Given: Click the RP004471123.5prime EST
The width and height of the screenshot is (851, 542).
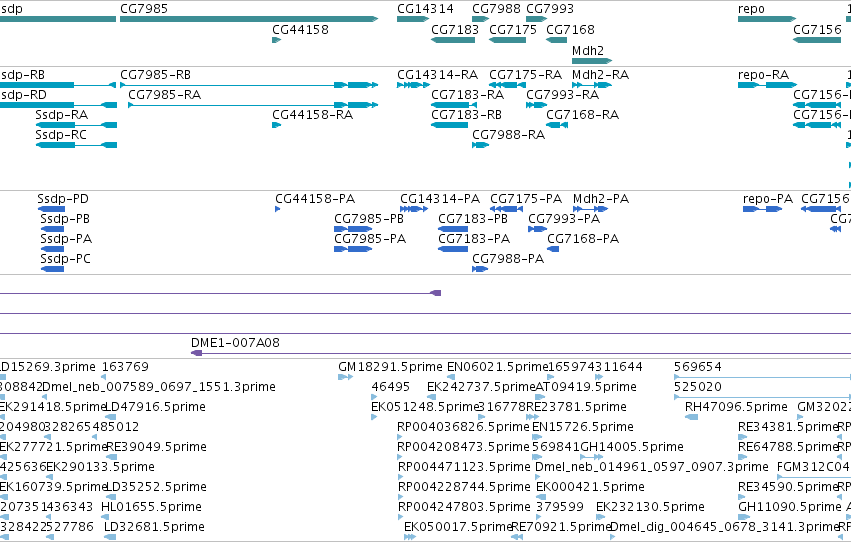Looking at the screenshot, I should pos(401,477).
